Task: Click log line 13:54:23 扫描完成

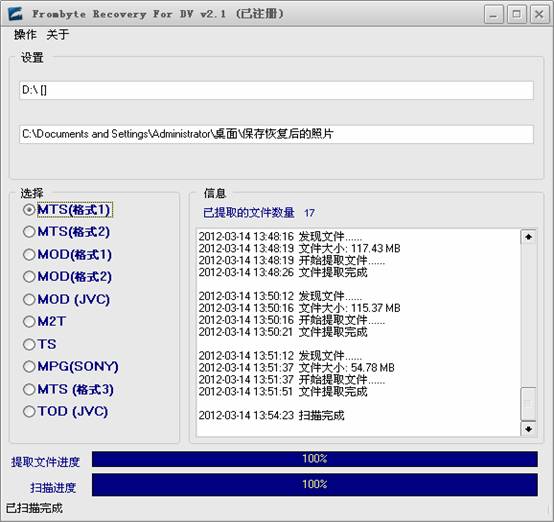Action: [x=271, y=416]
